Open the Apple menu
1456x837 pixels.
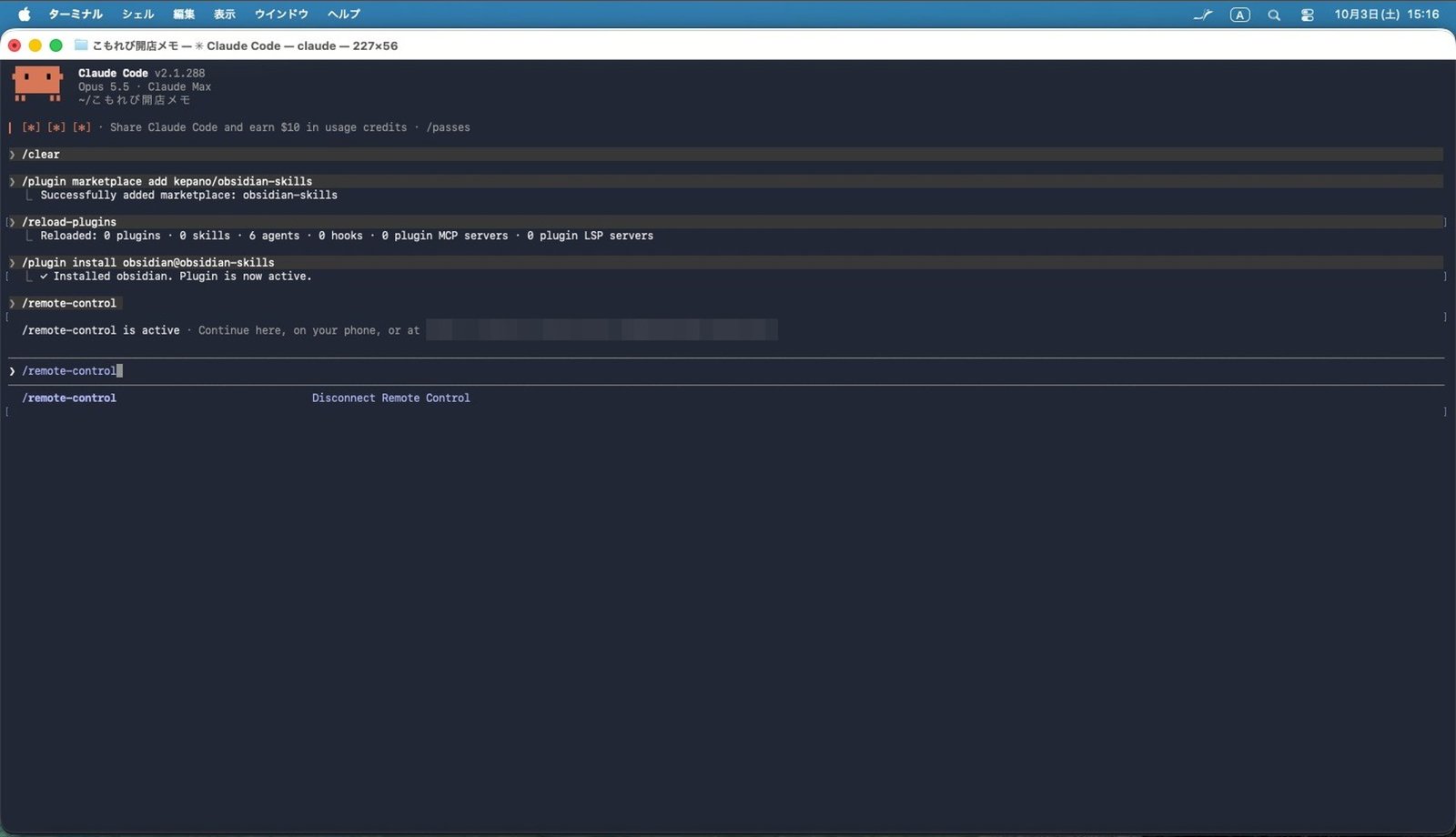click(25, 14)
